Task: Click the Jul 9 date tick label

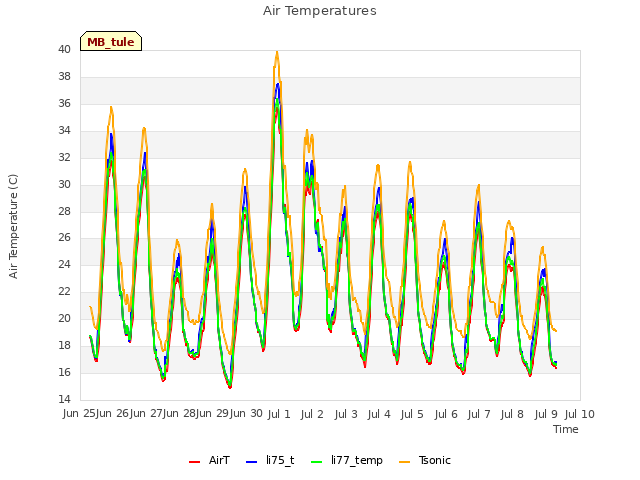Action: pyautogui.click(x=546, y=414)
